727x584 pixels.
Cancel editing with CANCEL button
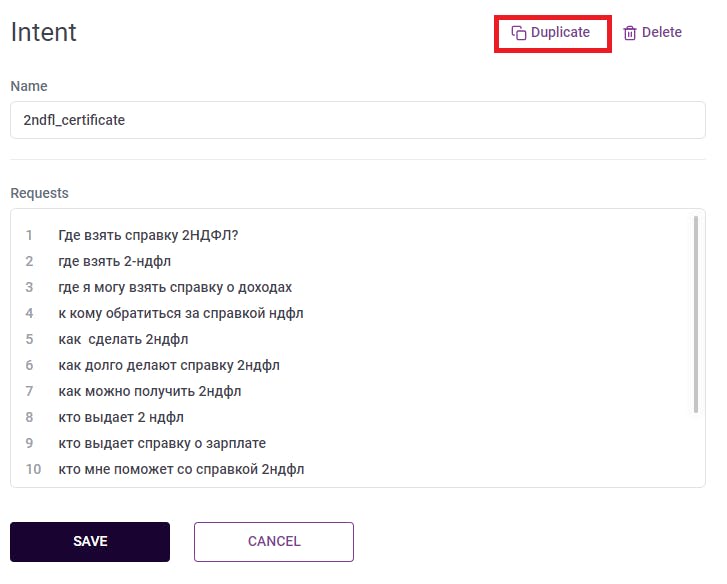(x=274, y=542)
